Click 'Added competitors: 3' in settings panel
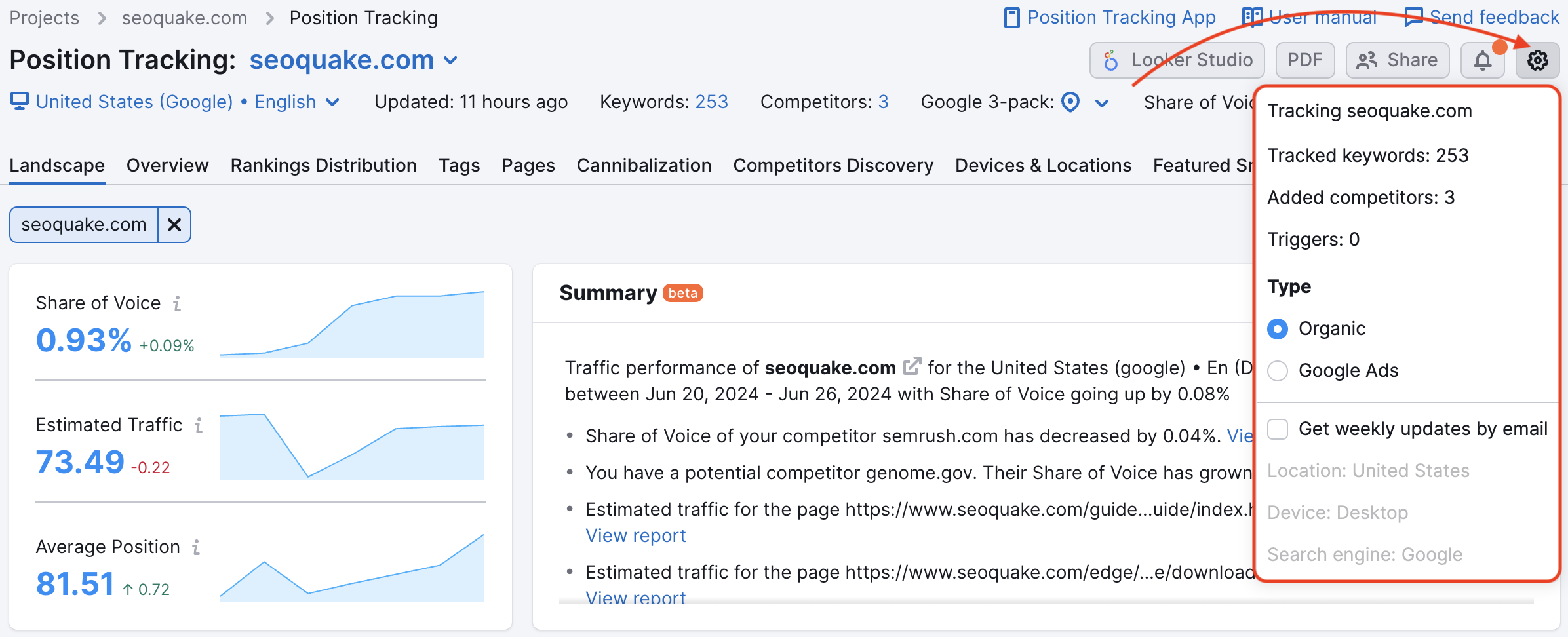The height and width of the screenshot is (637, 1568). (1361, 197)
